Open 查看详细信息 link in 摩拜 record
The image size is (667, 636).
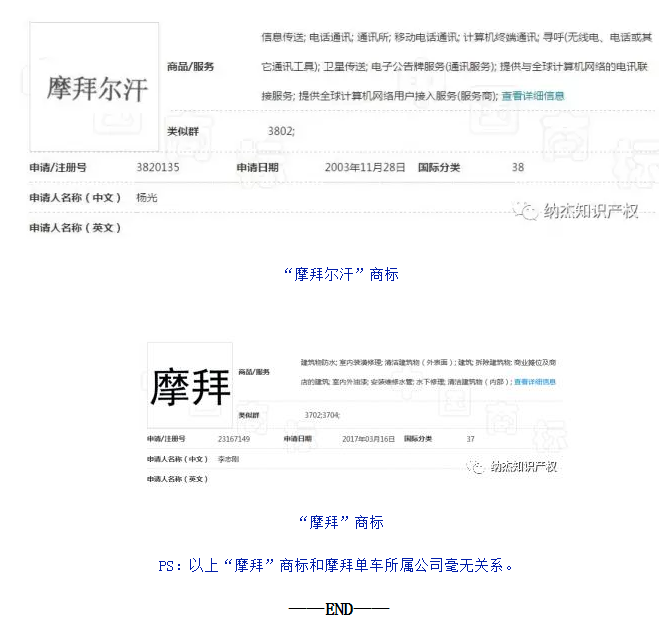[x=535, y=382]
